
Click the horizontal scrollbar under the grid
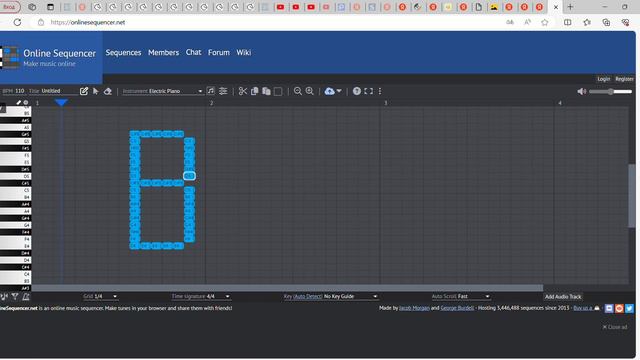tap(287, 288)
